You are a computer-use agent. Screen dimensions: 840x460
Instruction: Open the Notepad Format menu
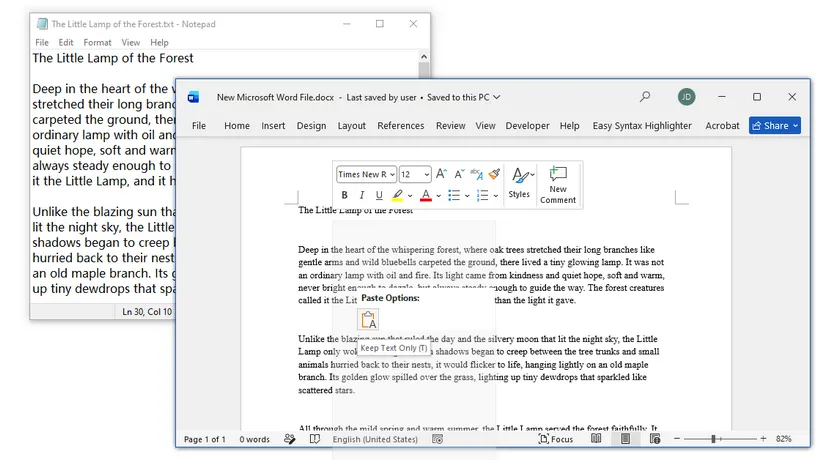98,42
